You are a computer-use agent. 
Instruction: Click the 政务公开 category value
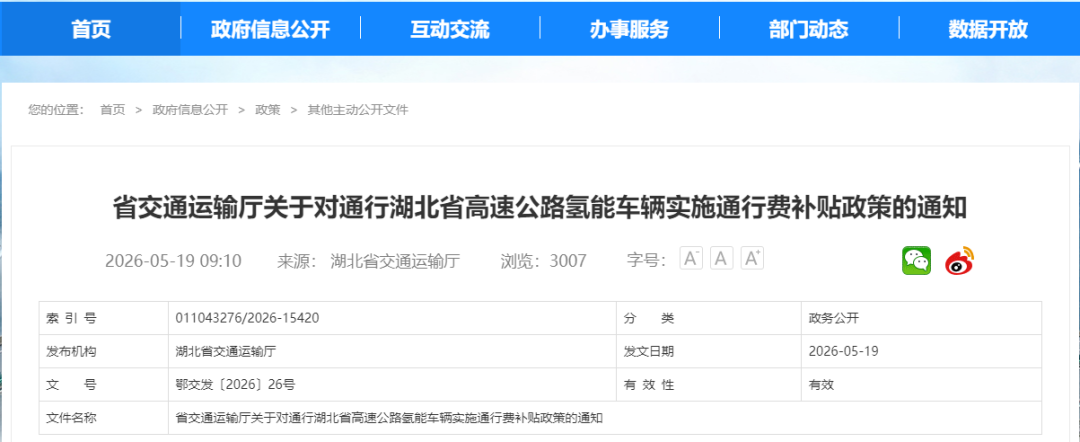click(834, 318)
